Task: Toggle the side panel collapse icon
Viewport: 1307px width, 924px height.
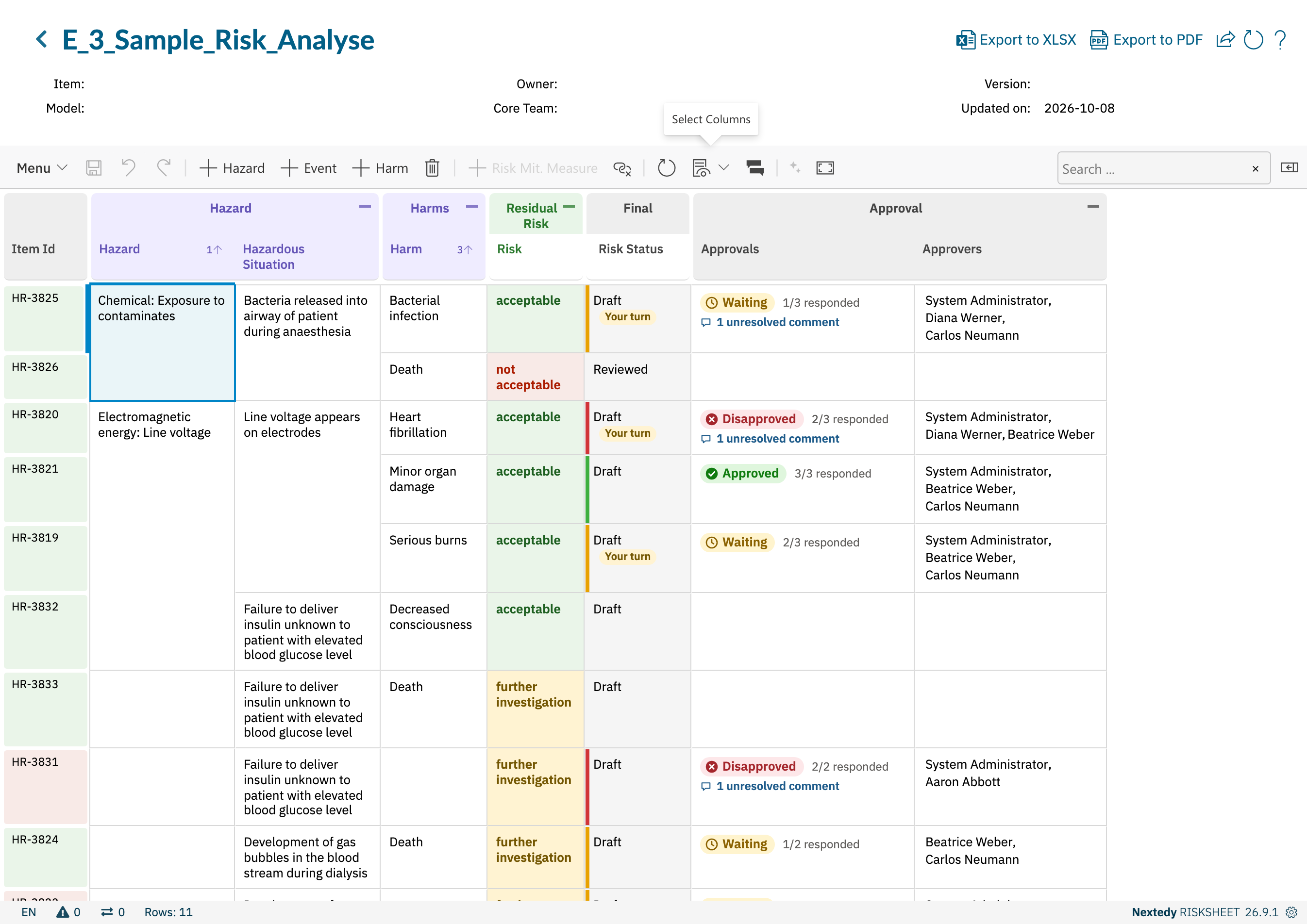Action: 1289,167
